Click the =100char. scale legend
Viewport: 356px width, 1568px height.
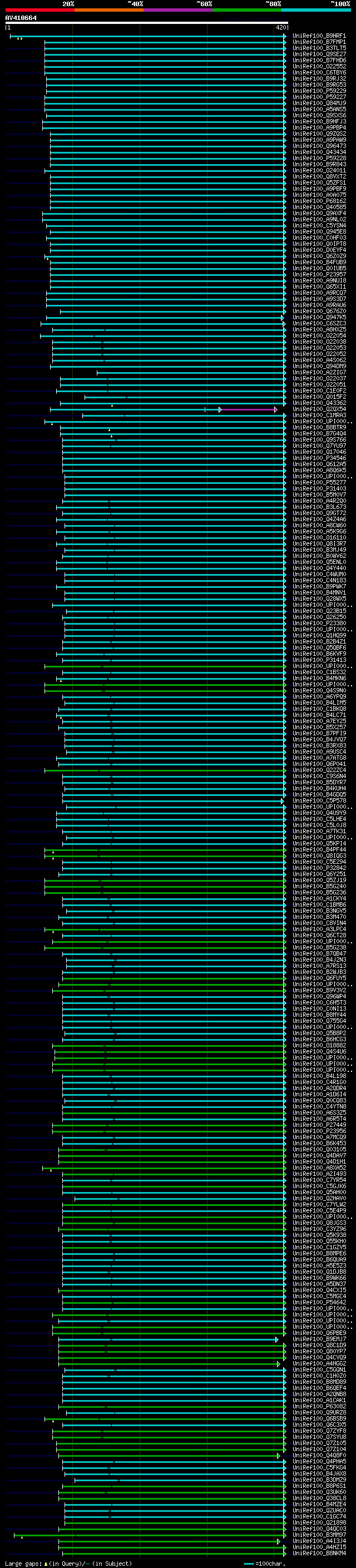[264, 1563]
